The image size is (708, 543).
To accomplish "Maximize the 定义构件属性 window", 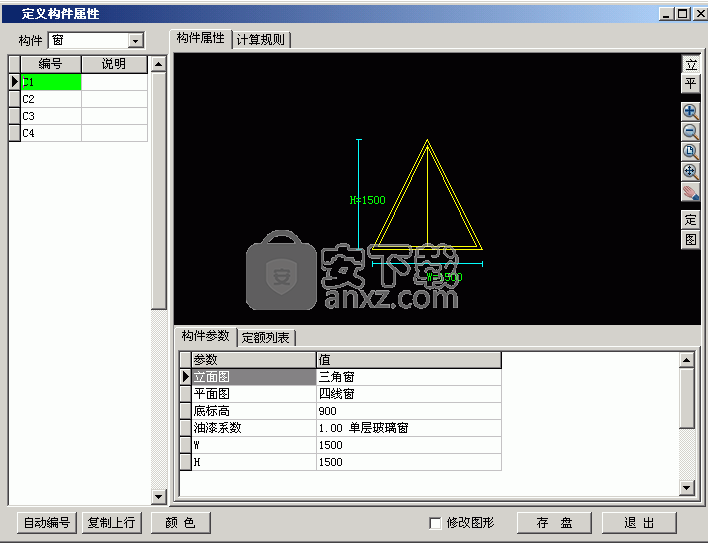I will tap(683, 14).
